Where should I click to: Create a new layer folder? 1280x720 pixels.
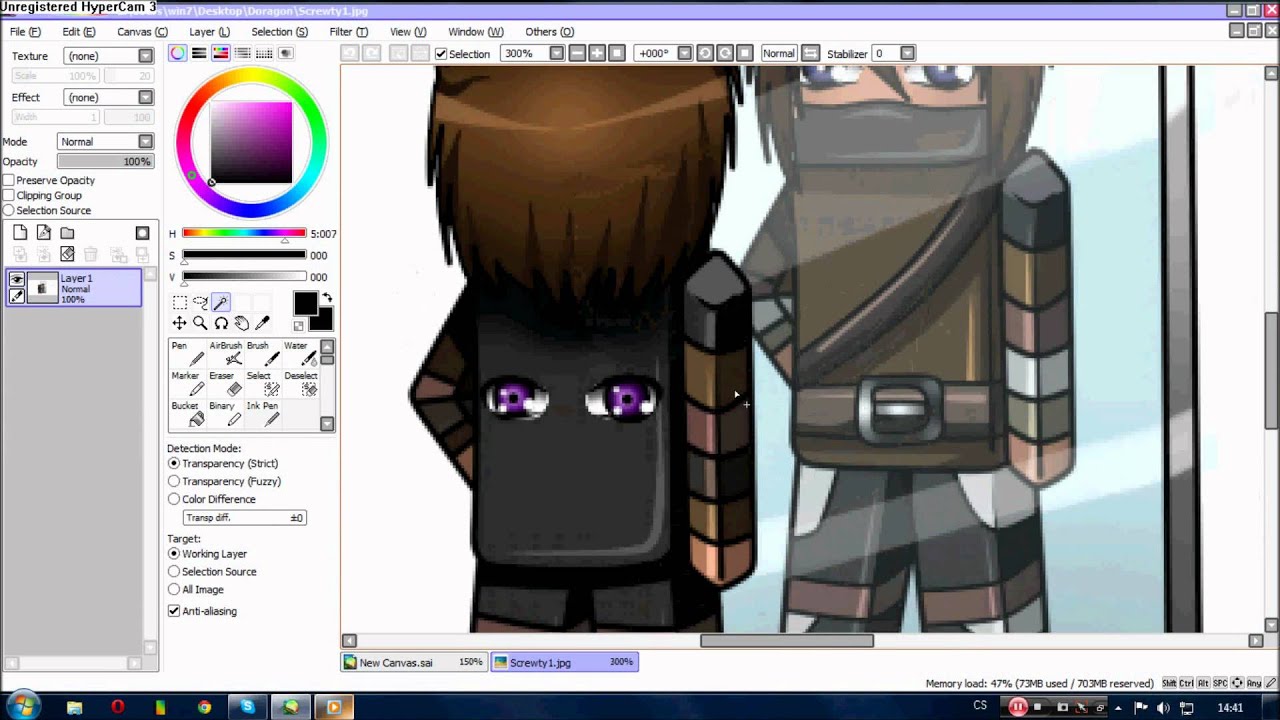tap(67, 233)
